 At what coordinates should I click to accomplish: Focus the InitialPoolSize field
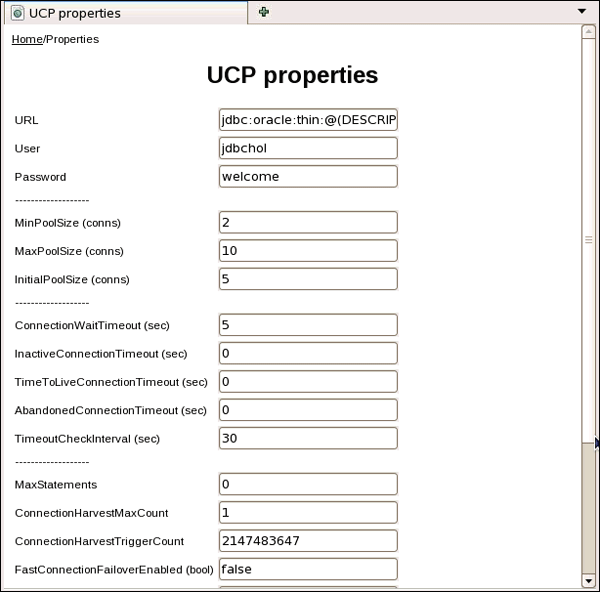(x=308, y=278)
